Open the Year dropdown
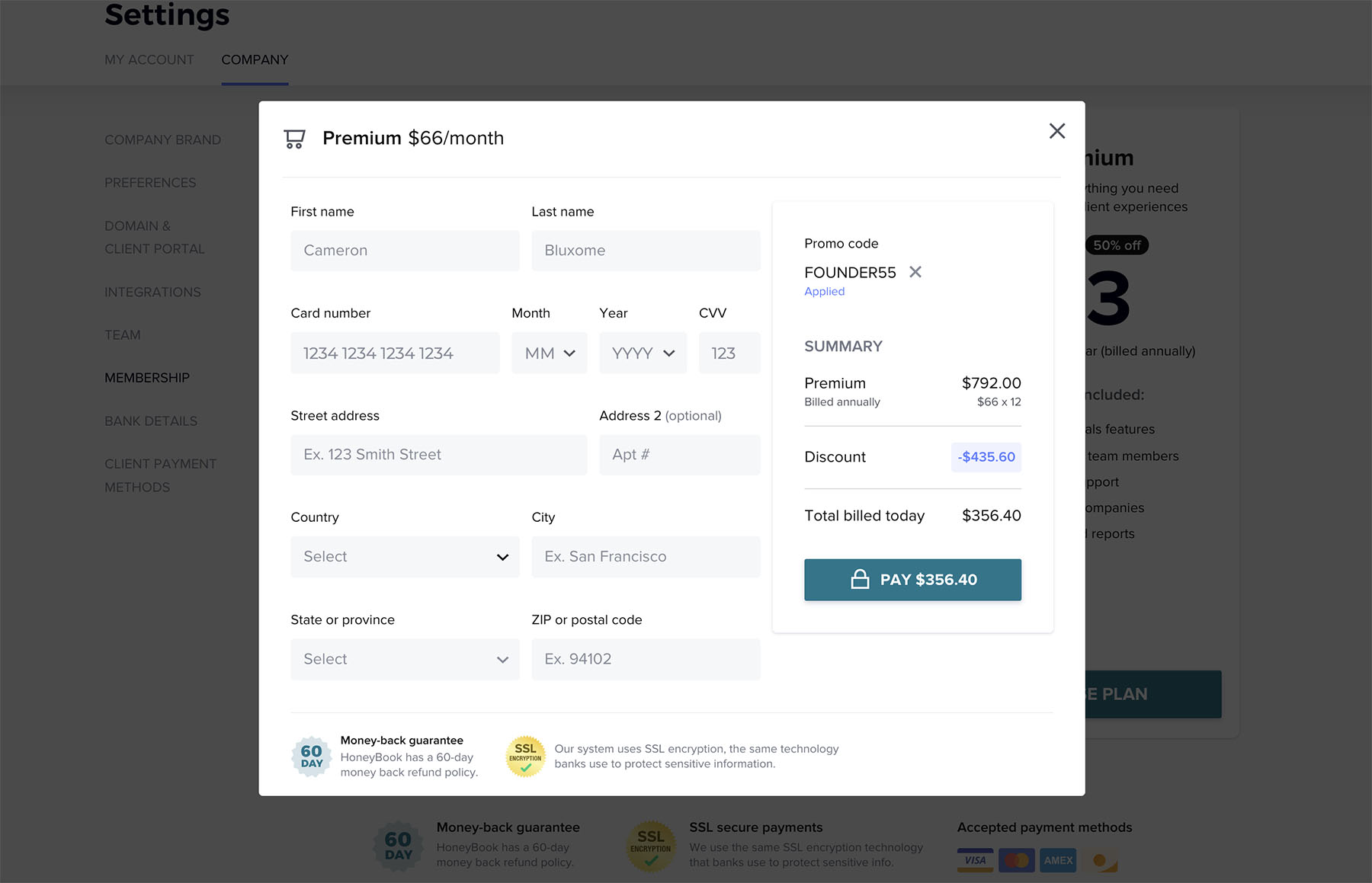1372x883 pixels. click(x=643, y=353)
